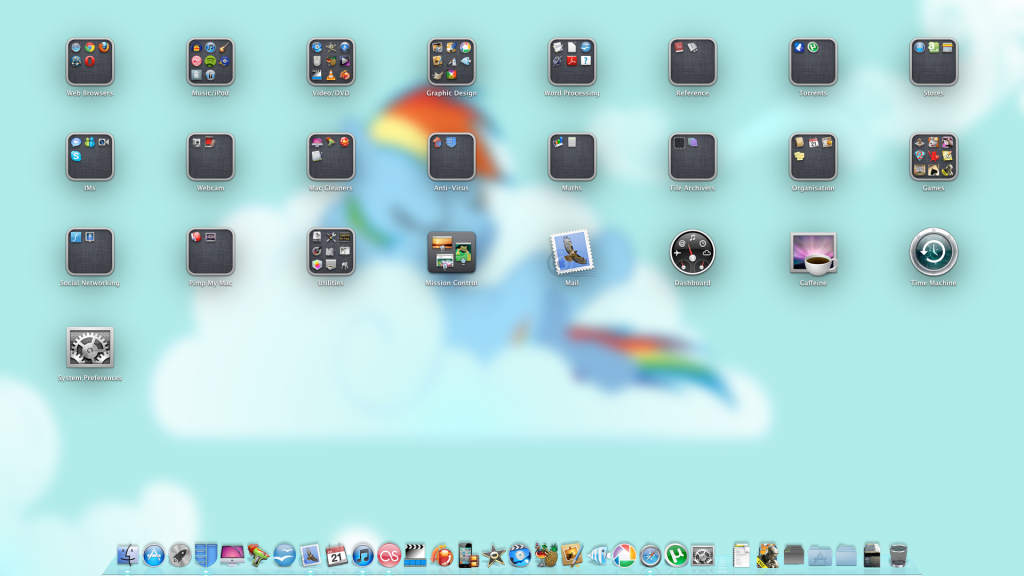1024x576 pixels.
Task: Open the Maths folder
Action: tap(572, 157)
